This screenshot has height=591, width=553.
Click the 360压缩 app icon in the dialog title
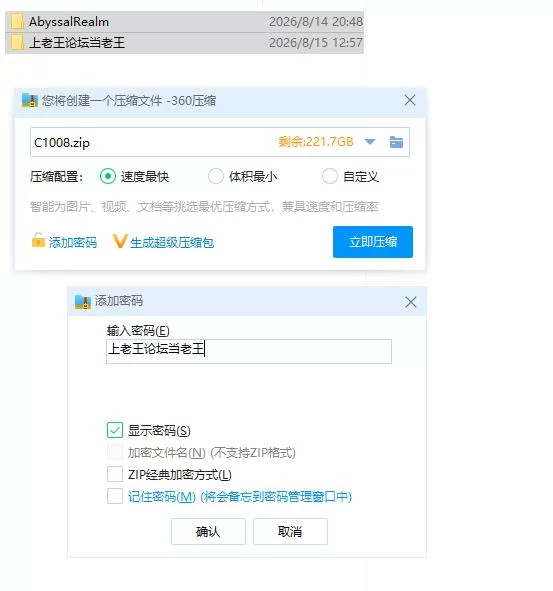[x=30, y=101]
